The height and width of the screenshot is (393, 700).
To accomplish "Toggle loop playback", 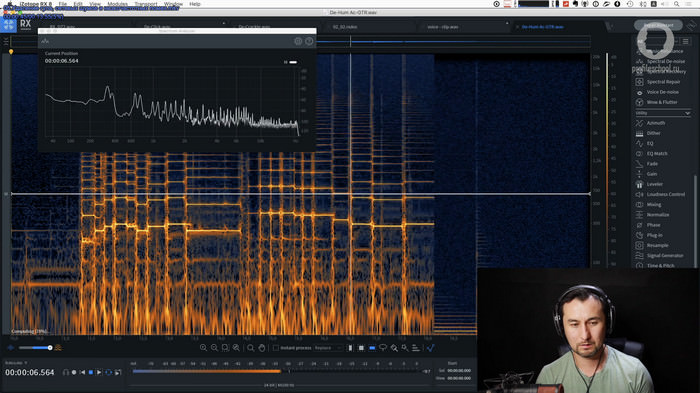I will click(108, 372).
